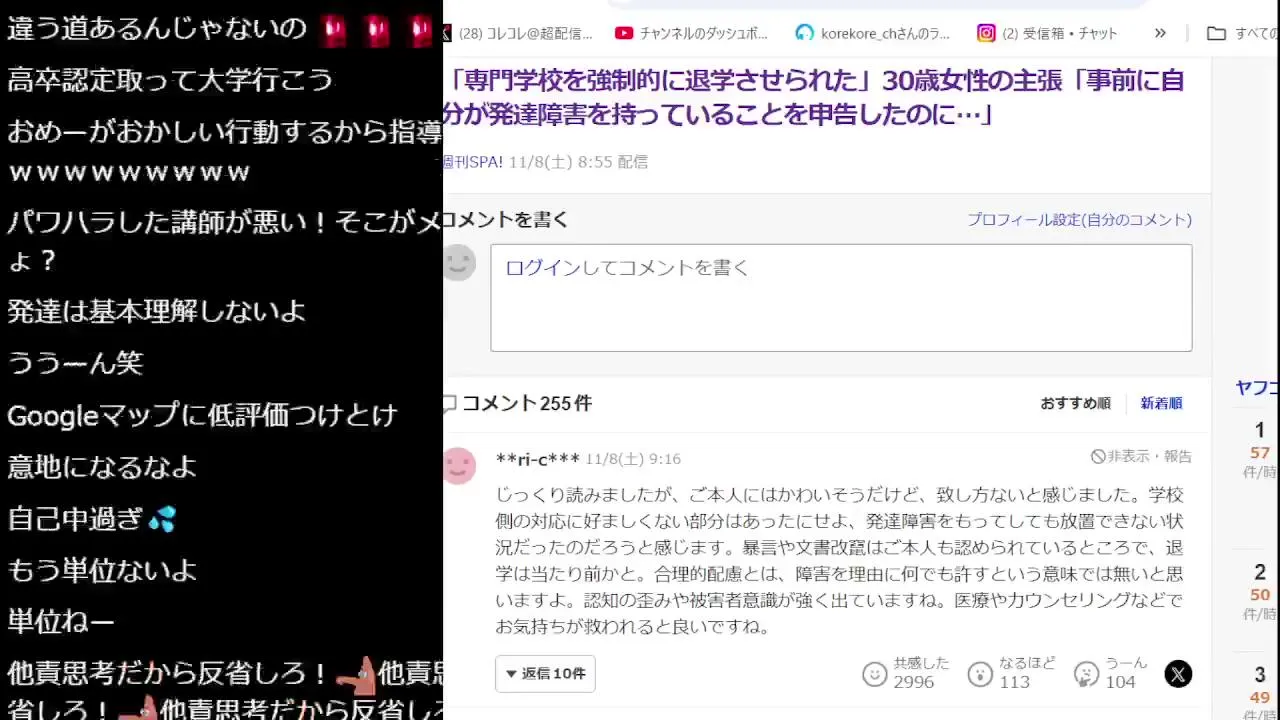Click the chat message 意地になるなよ

[102, 467]
